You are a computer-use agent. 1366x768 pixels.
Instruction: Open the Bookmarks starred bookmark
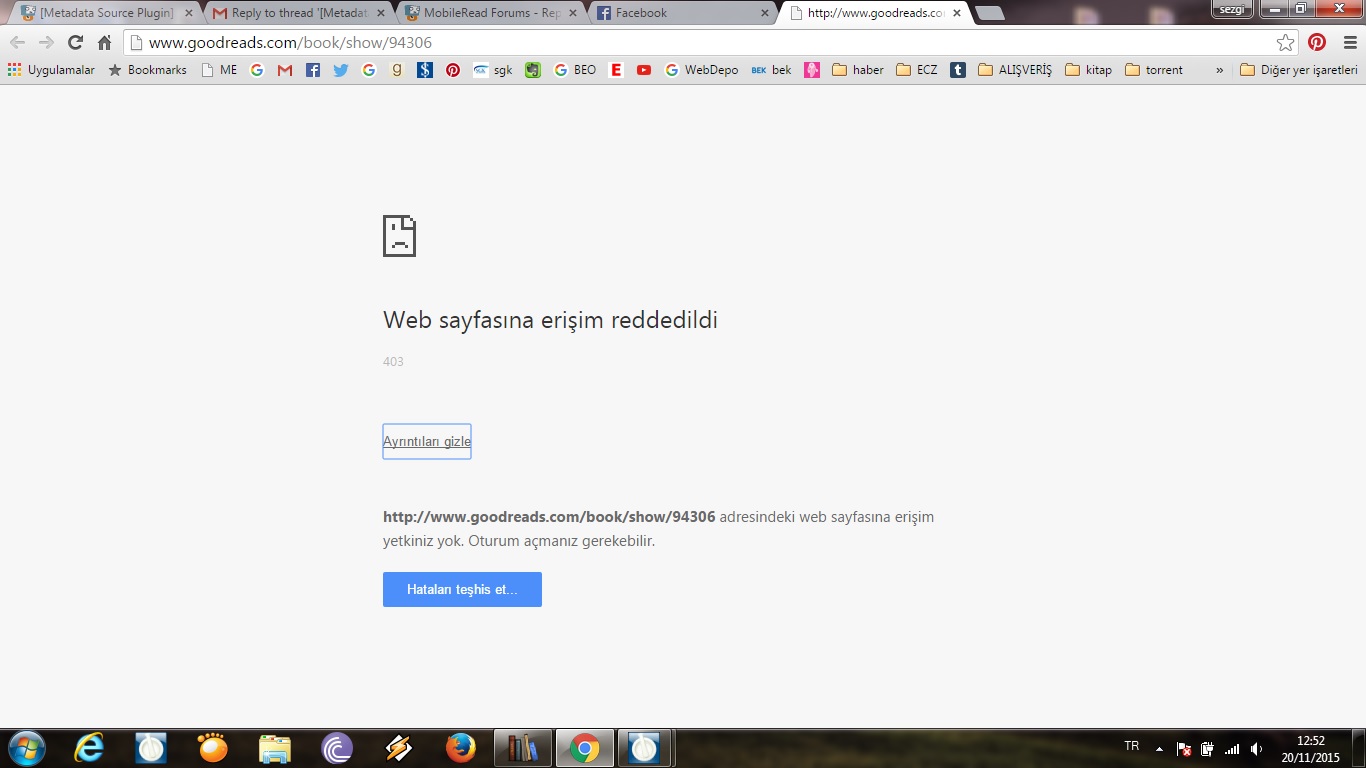[148, 70]
